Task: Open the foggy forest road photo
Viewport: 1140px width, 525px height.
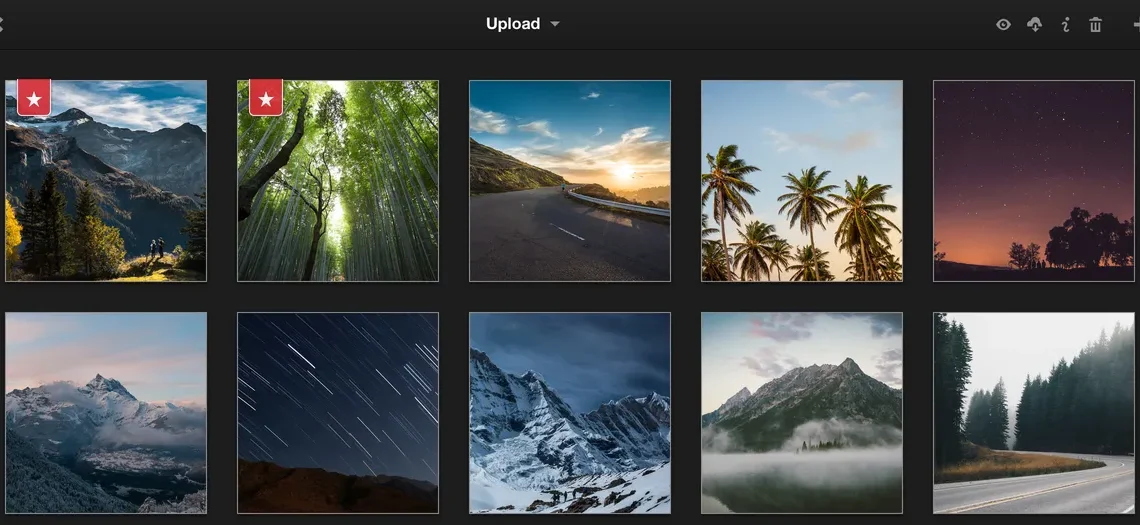Action: tap(1034, 413)
